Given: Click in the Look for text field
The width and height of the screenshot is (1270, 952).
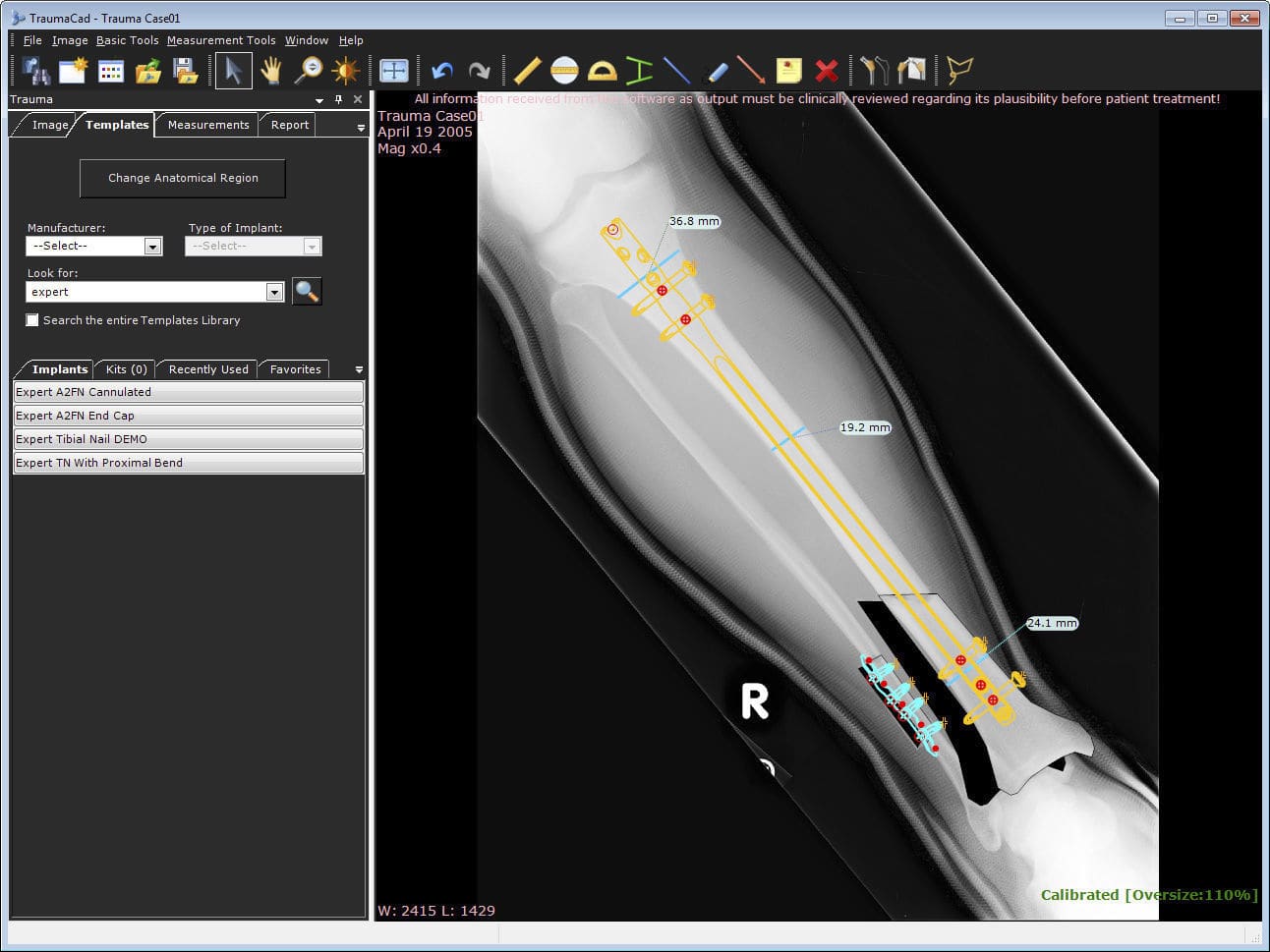Looking at the screenshot, I should (145, 292).
